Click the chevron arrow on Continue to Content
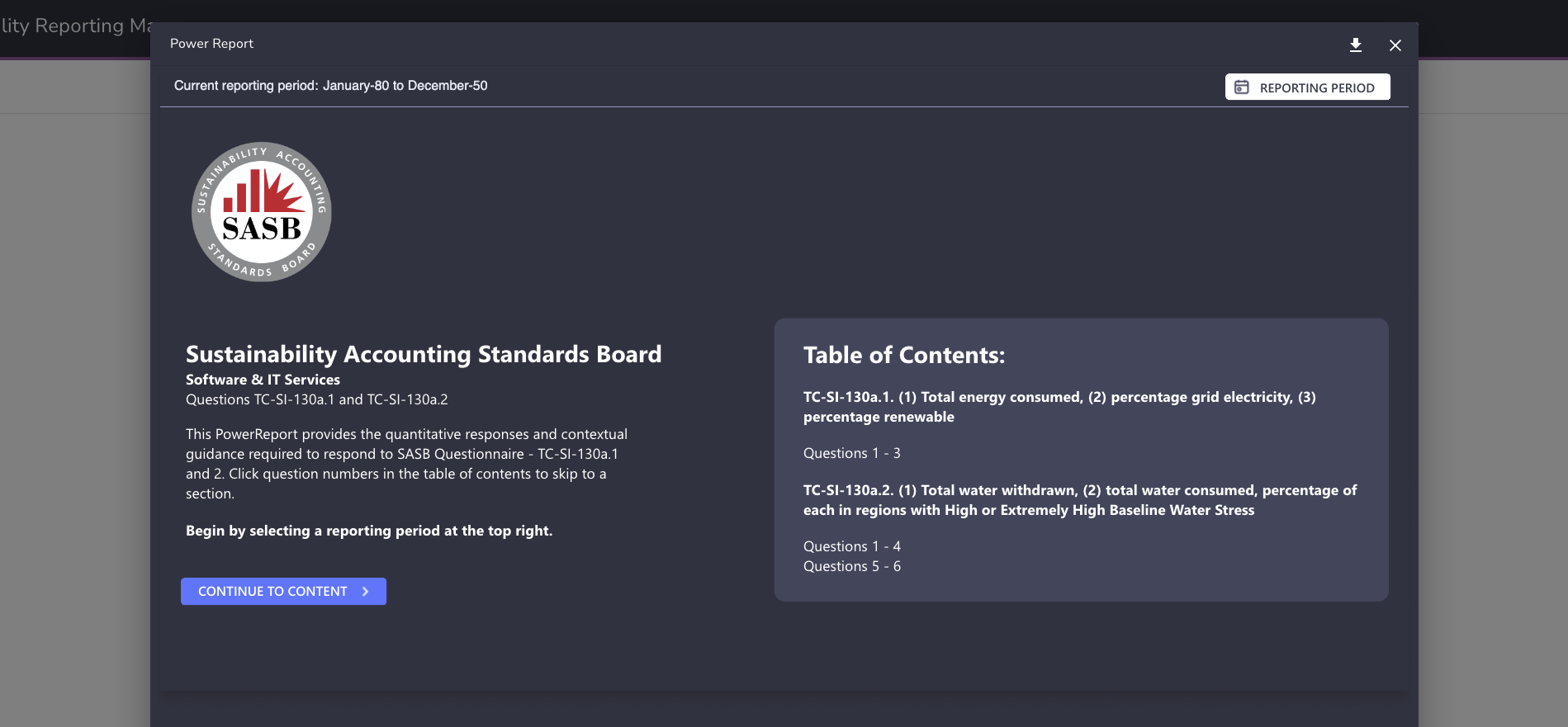1568x727 pixels. [365, 591]
